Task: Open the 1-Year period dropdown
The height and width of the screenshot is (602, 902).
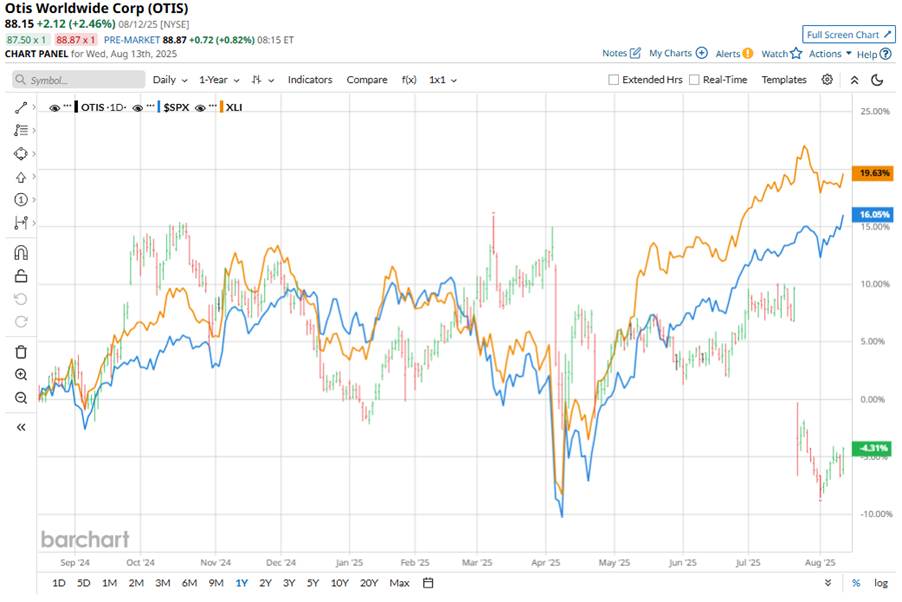Action: coord(219,80)
